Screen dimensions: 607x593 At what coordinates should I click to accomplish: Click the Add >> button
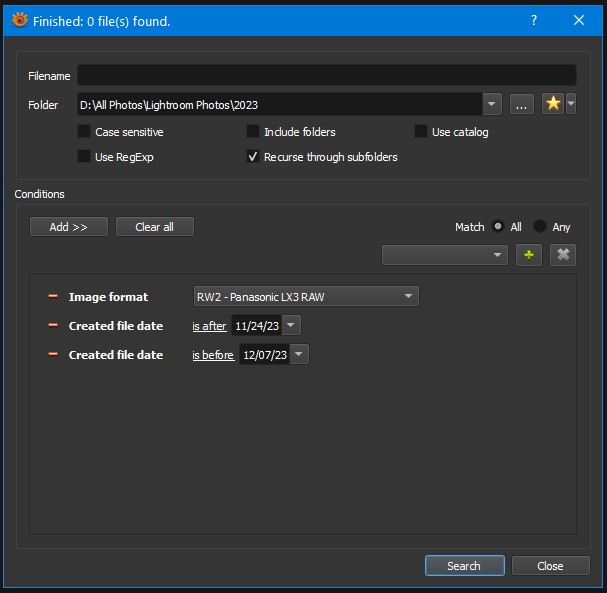click(69, 227)
